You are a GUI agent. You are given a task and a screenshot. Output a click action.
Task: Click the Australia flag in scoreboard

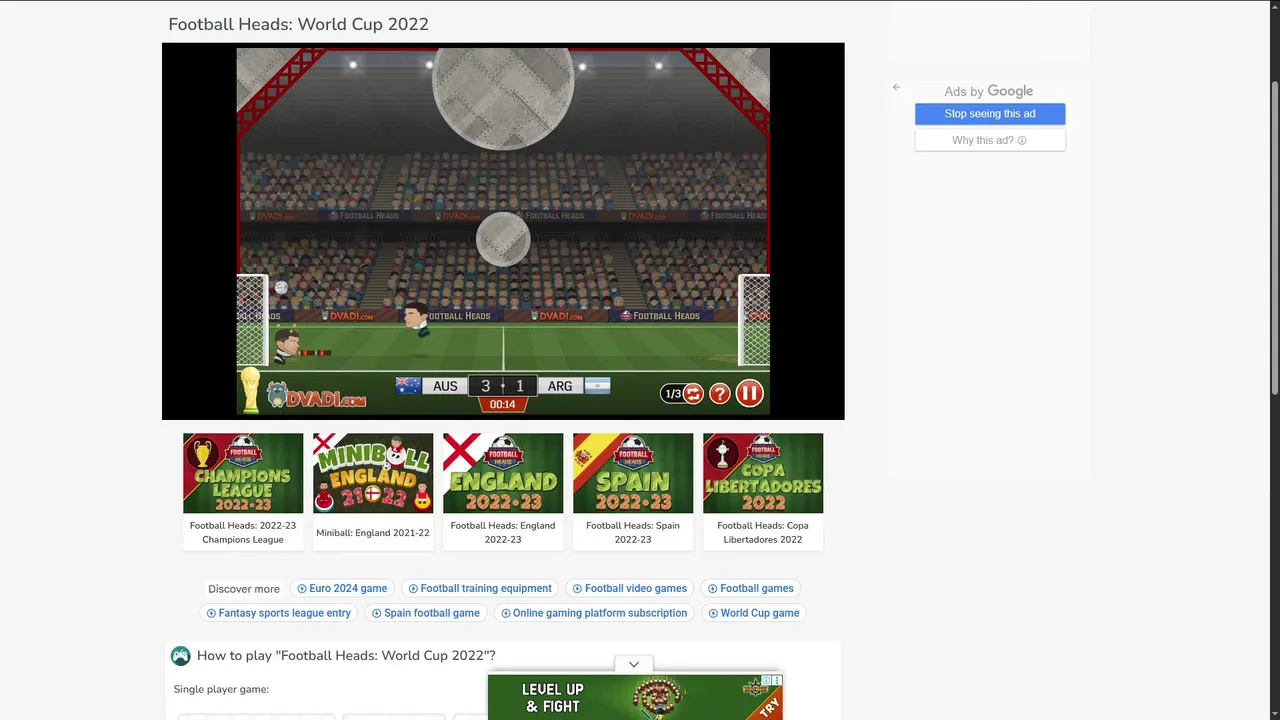tap(407, 386)
